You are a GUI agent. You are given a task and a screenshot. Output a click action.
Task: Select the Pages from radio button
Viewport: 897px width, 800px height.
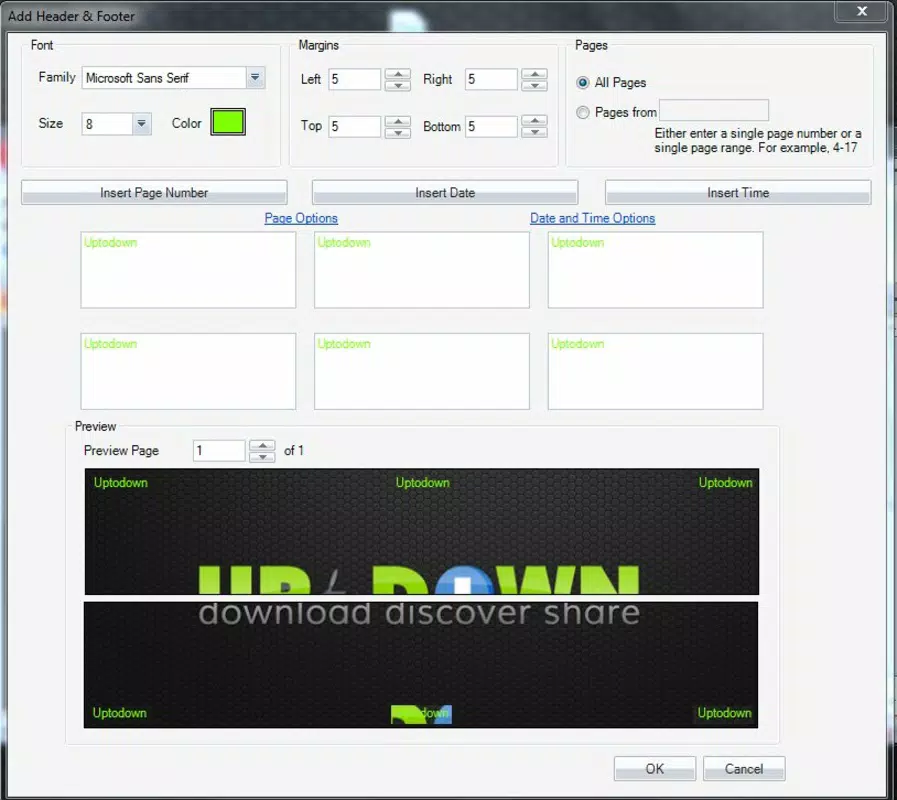point(582,112)
